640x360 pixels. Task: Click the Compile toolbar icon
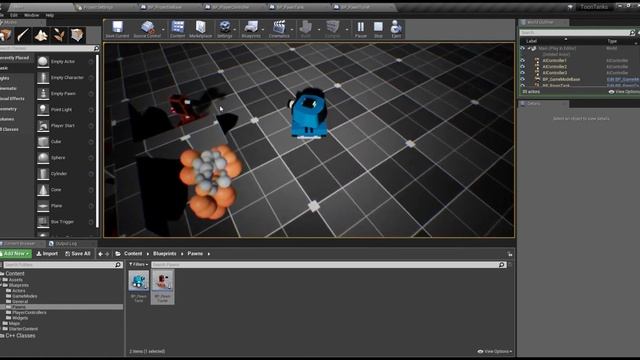[x=333, y=29]
